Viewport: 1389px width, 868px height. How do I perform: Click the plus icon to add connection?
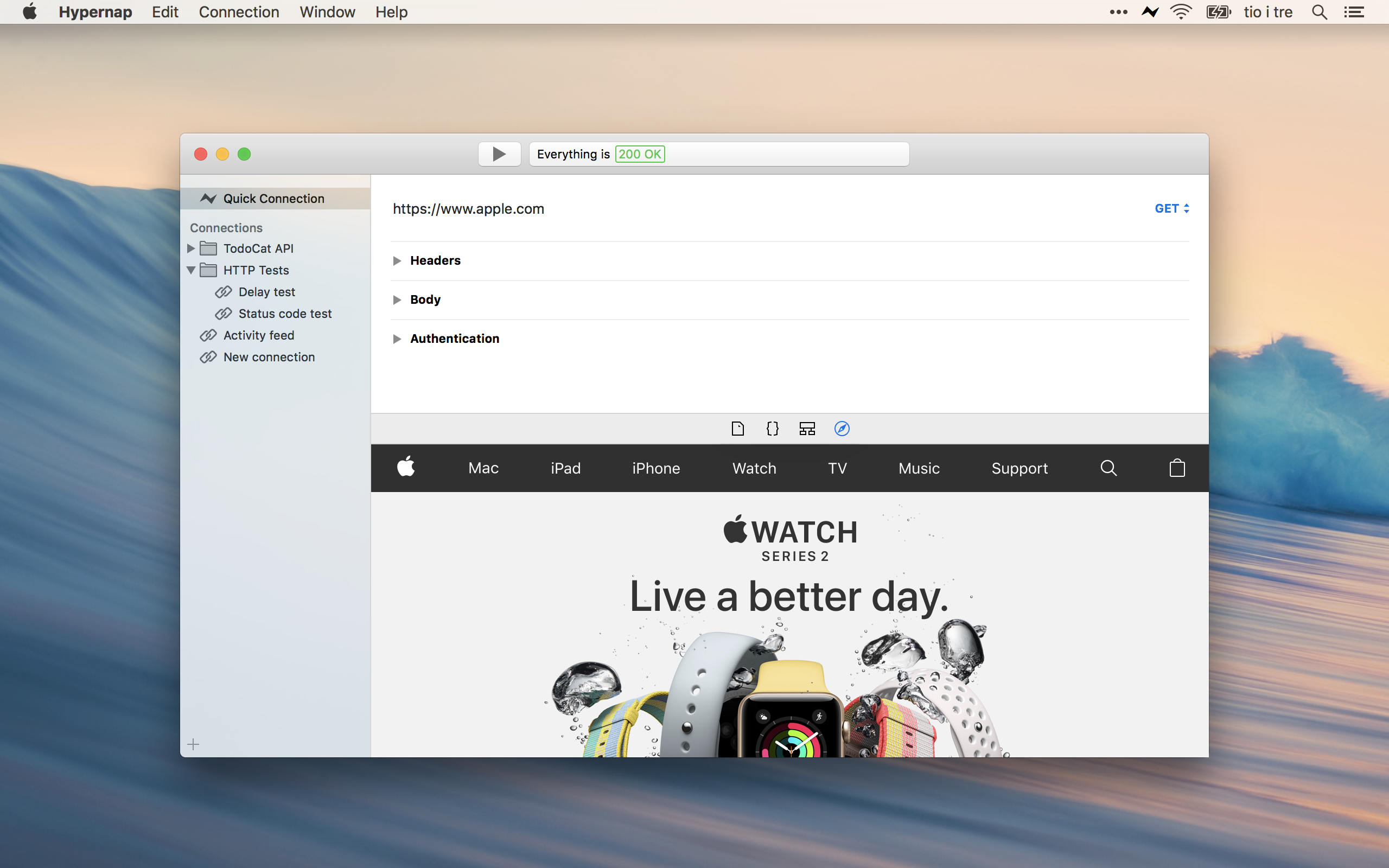click(x=193, y=744)
